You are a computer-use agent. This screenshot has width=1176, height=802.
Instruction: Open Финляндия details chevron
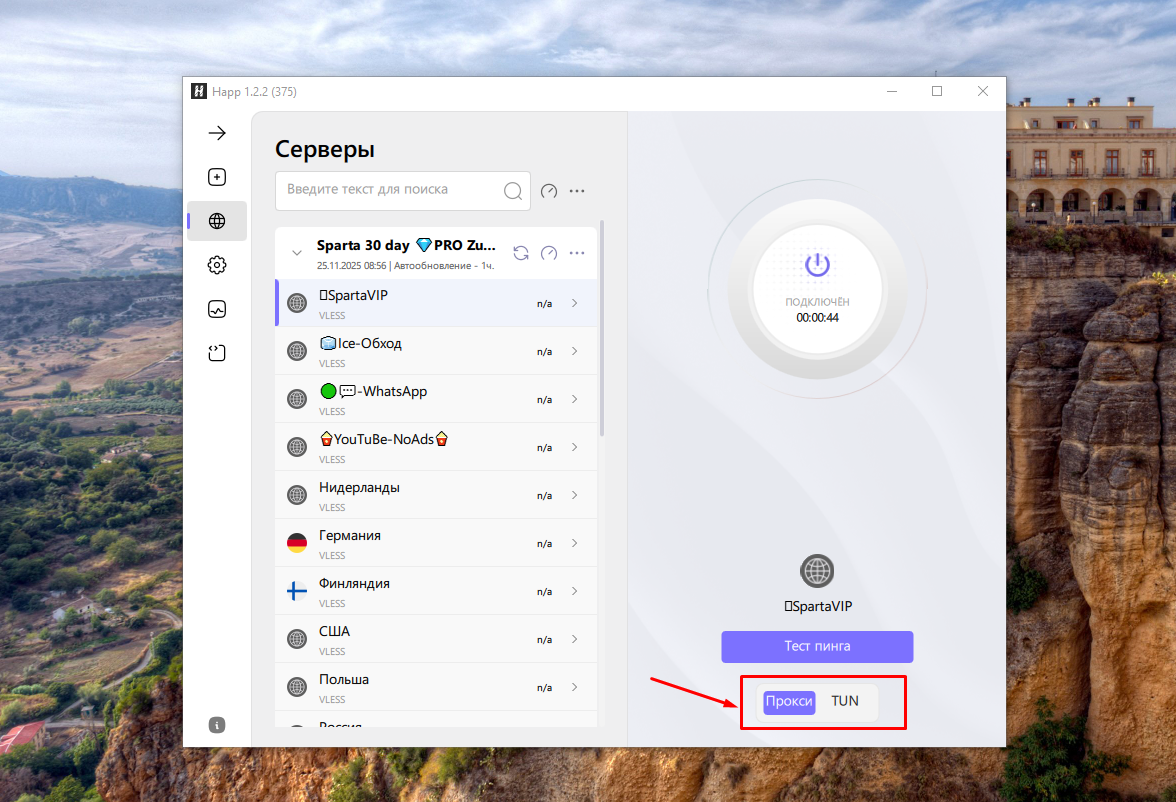tap(574, 591)
